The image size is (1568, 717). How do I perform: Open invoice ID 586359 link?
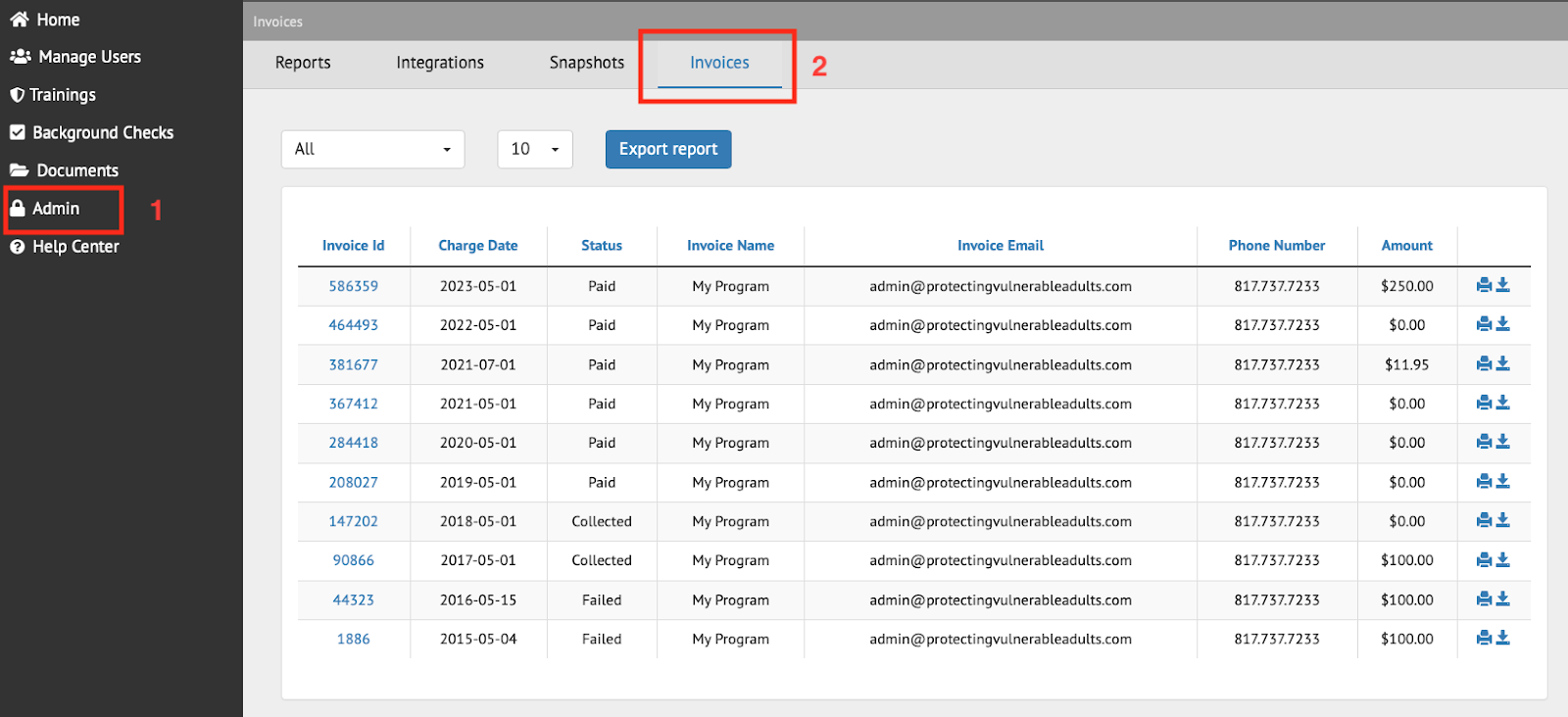pyautogui.click(x=354, y=286)
